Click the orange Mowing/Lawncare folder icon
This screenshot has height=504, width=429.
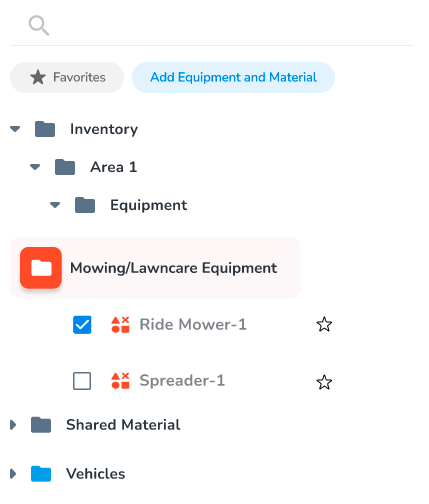pyautogui.click(x=41, y=268)
